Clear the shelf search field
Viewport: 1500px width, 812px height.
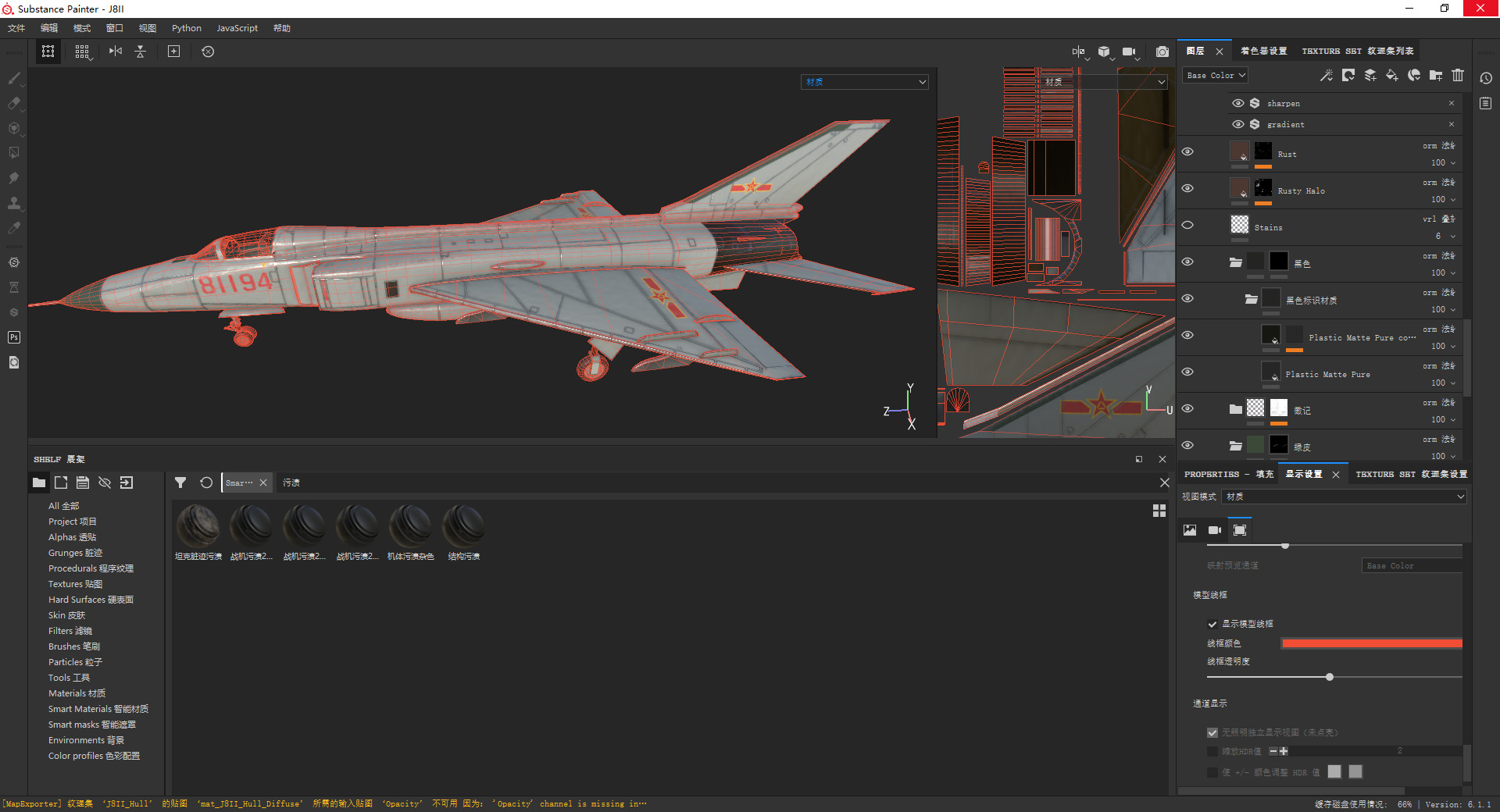(x=1164, y=483)
